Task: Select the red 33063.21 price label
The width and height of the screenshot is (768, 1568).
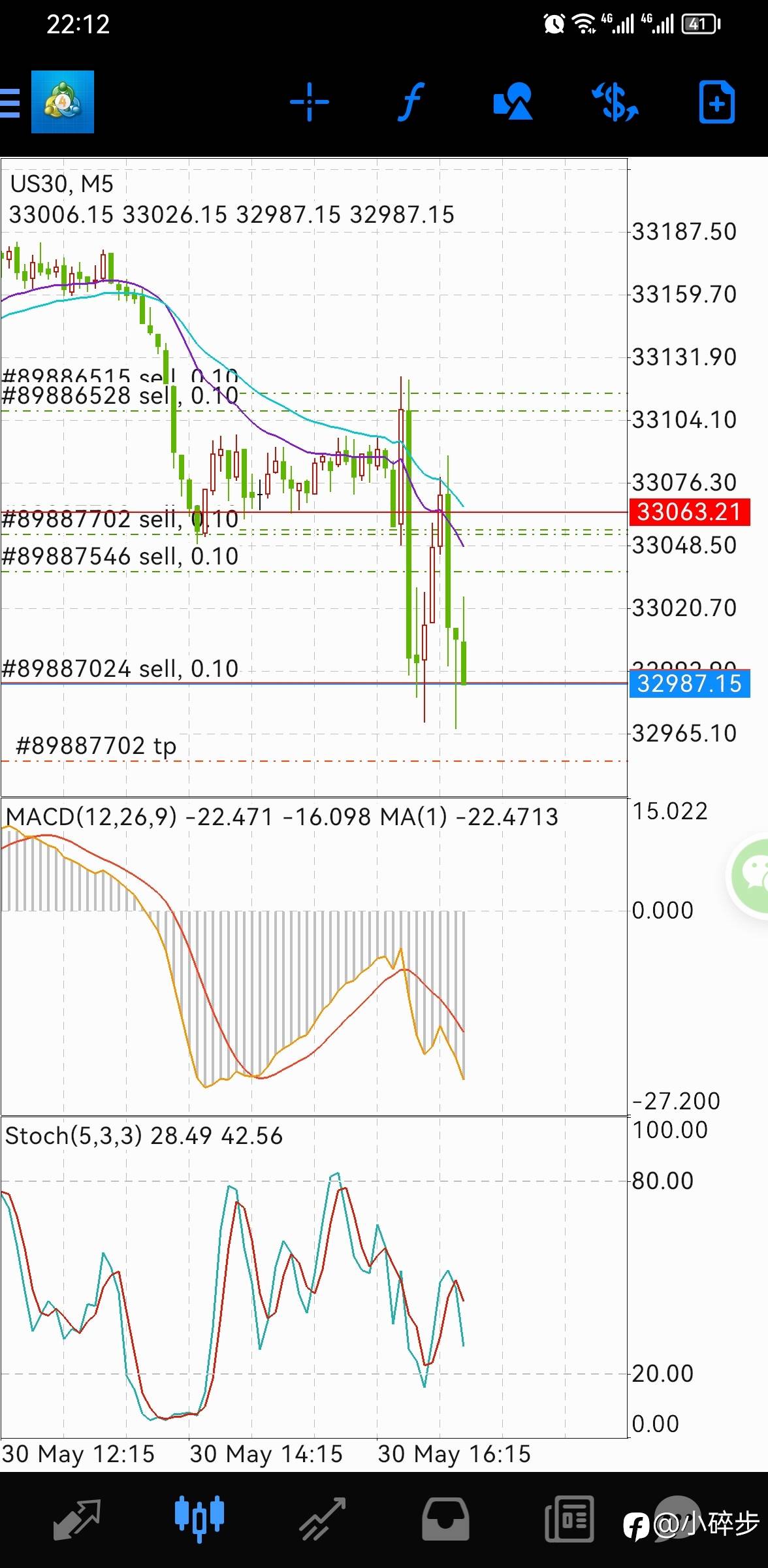Action: [x=689, y=512]
